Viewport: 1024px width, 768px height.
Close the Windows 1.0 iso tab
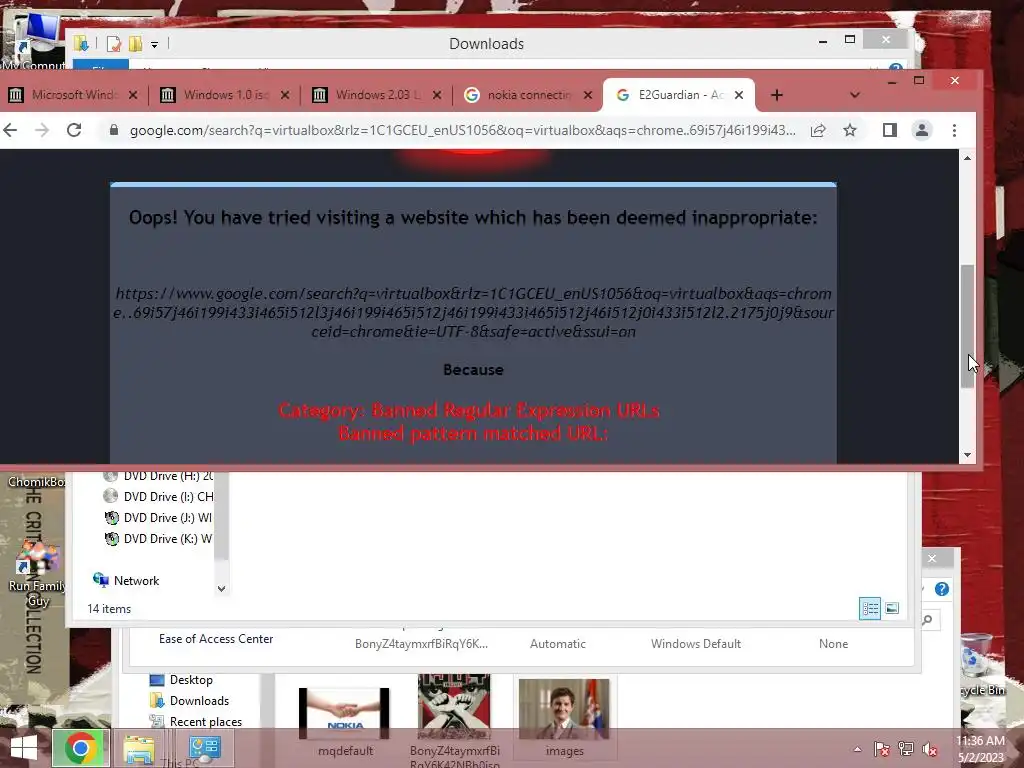[285, 95]
